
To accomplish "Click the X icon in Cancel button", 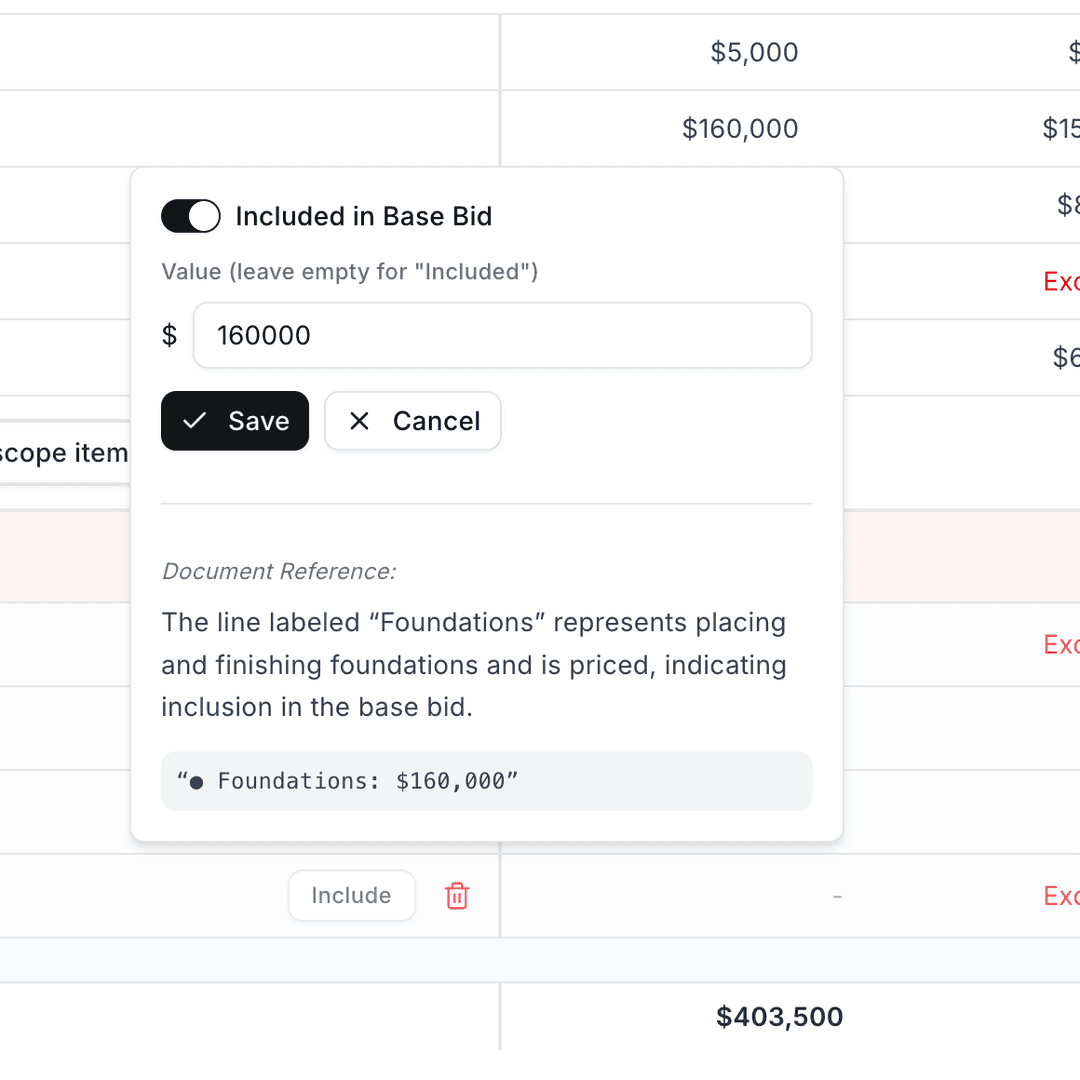I will coord(359,421).
